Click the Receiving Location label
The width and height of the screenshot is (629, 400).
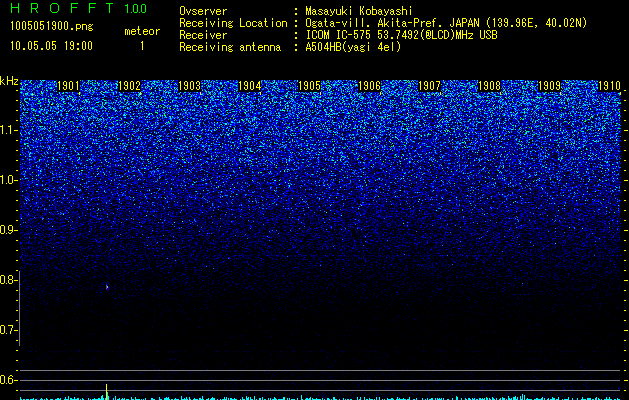click(233, 23)
